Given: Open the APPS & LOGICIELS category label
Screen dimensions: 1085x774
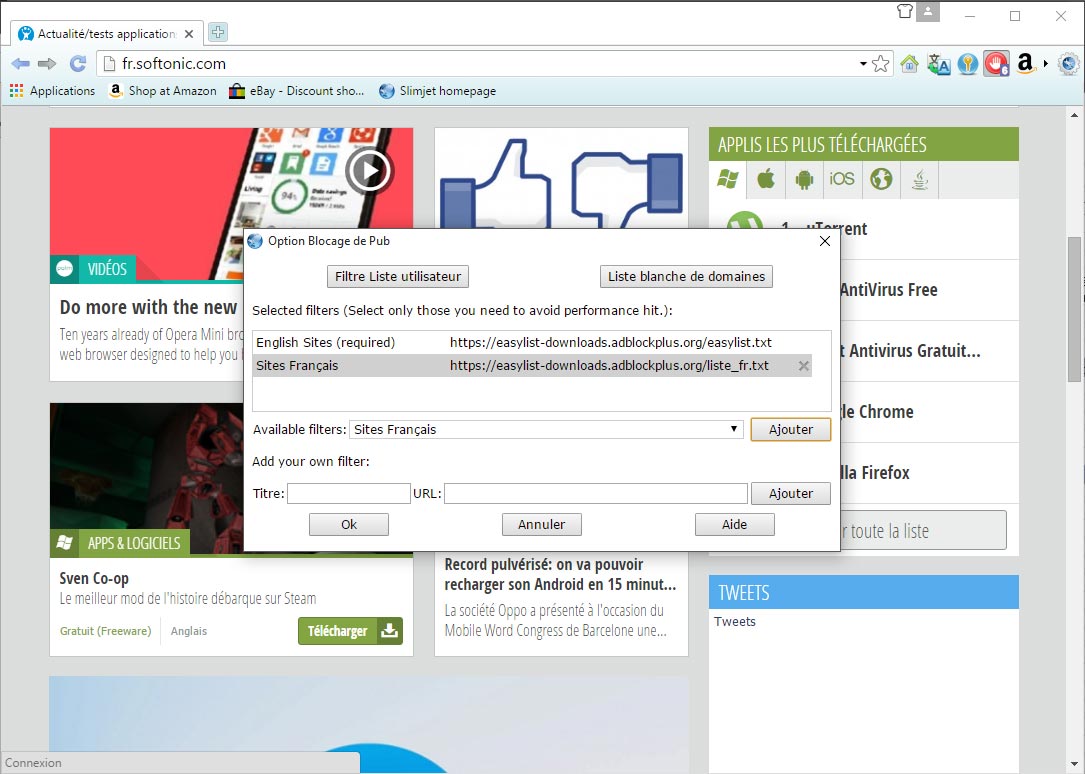Looking at the screenshot, I should (120, 543).
